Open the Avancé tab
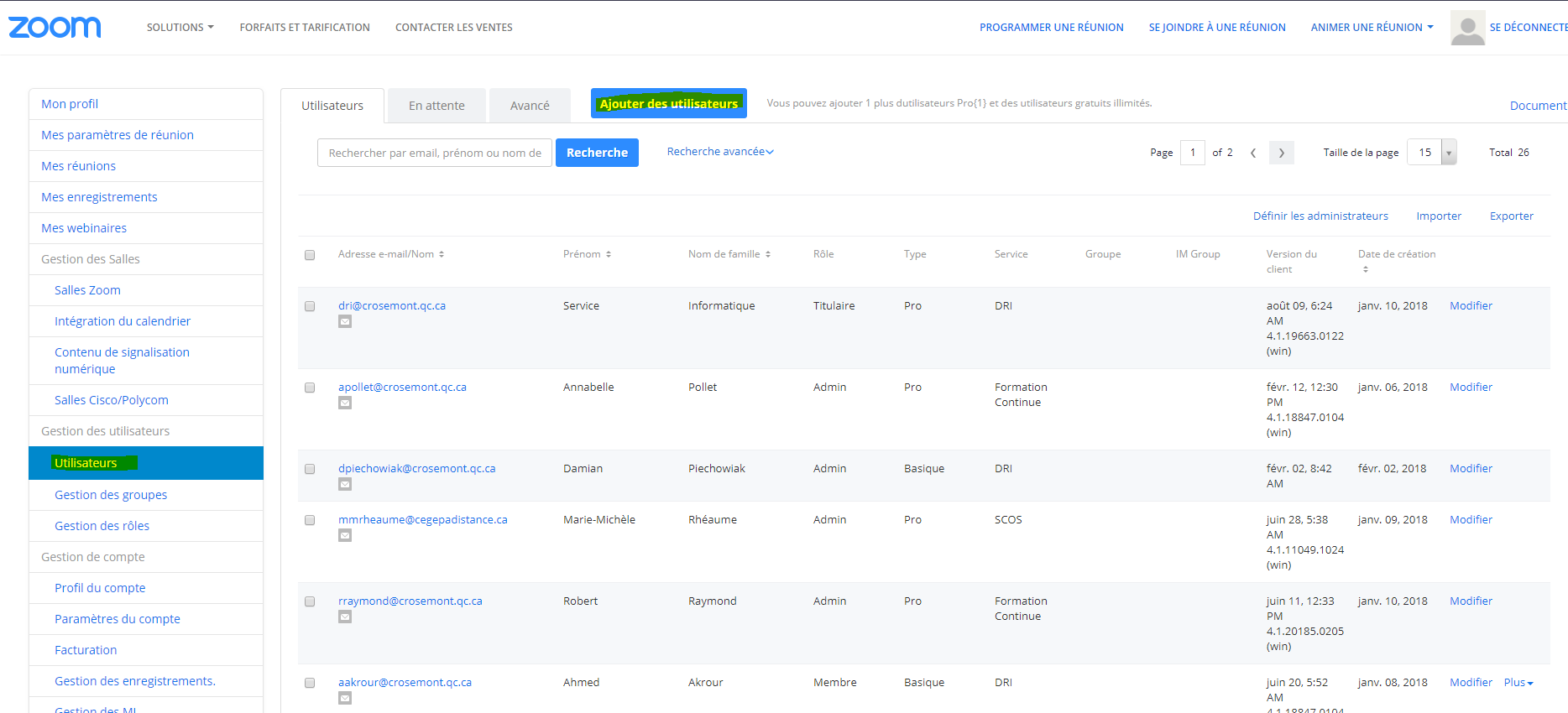Viewport: 1568px width, 713px height. (x=530, y=106)
